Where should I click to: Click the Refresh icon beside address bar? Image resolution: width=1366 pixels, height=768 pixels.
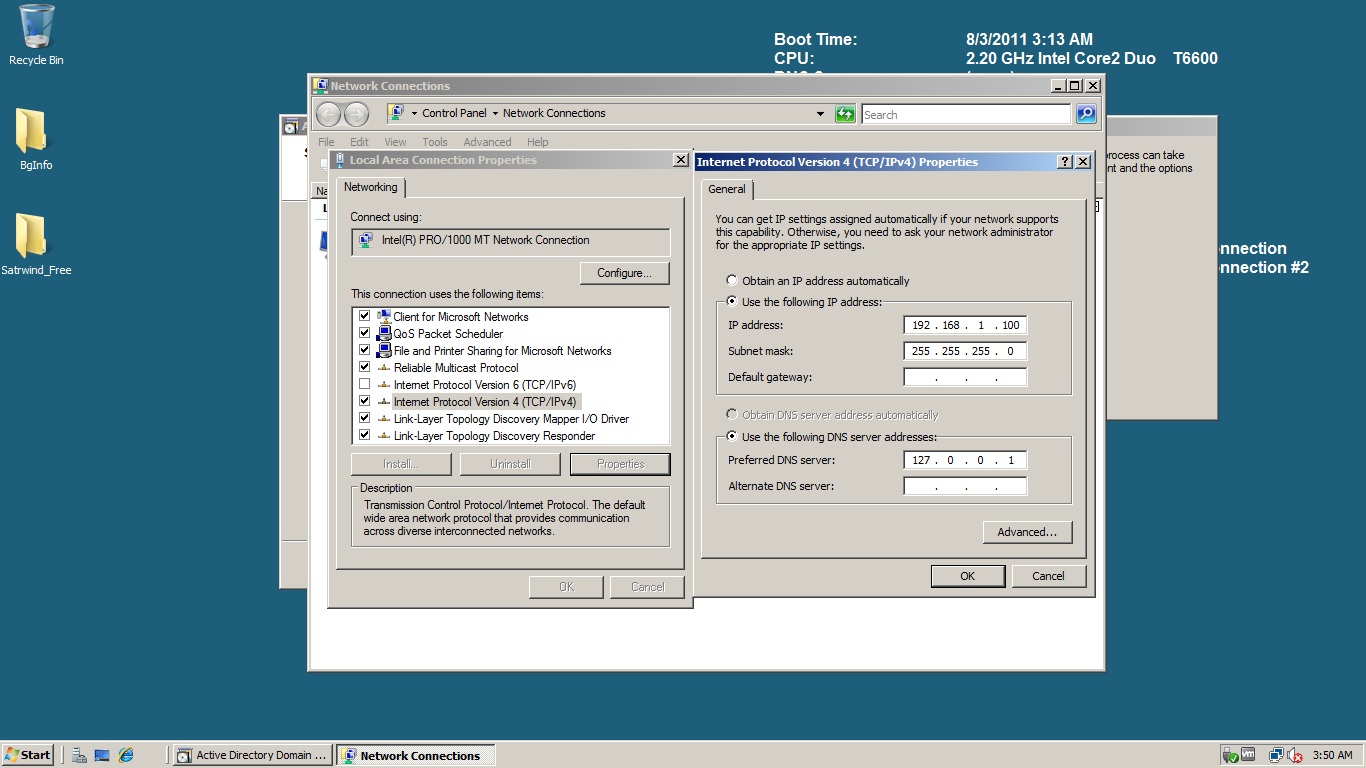pos(845,114)
